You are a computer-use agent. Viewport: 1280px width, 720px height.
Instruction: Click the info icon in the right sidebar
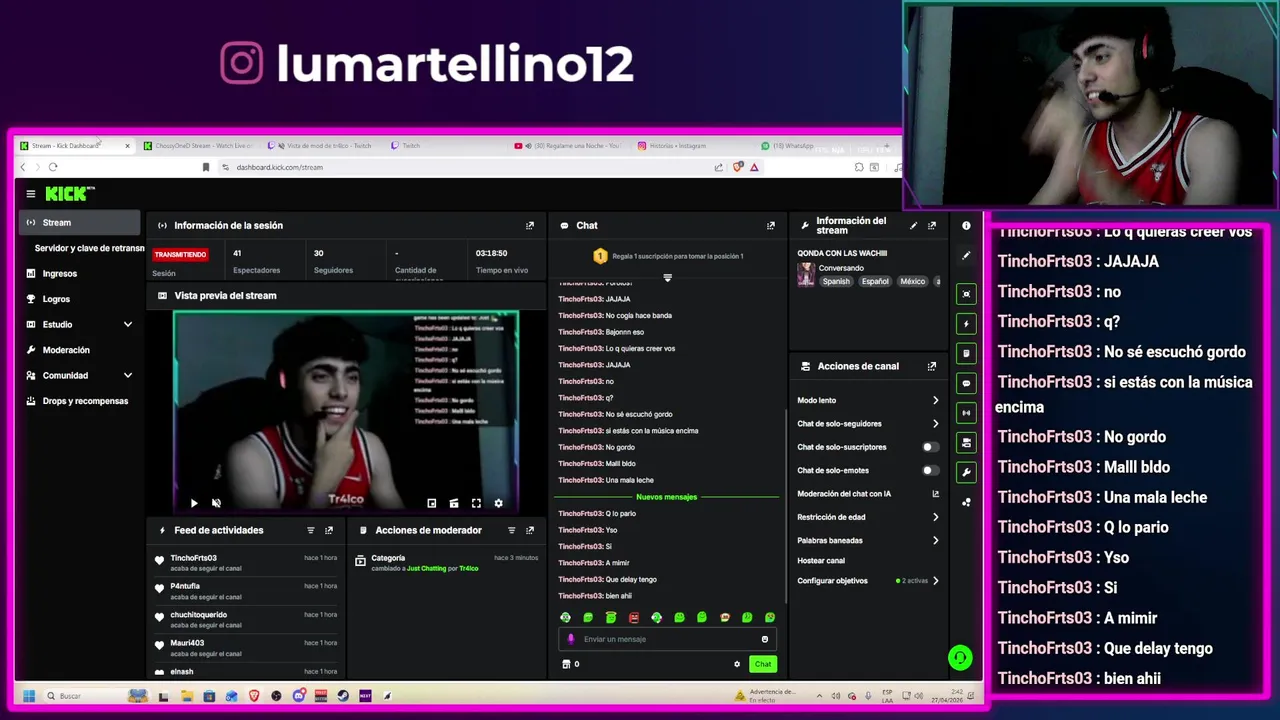point(966,226)
